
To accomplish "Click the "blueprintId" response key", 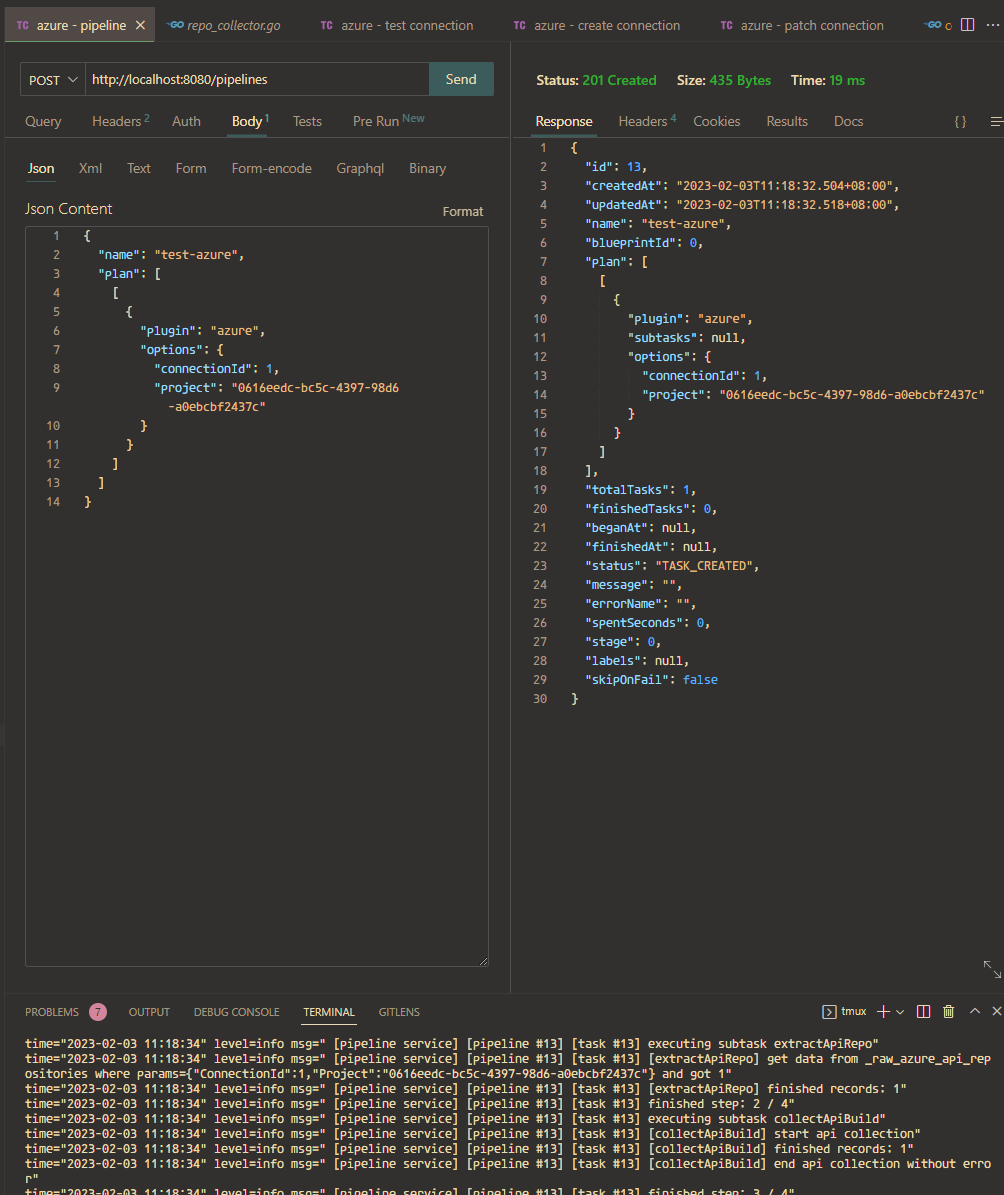I will coord(630,242).
